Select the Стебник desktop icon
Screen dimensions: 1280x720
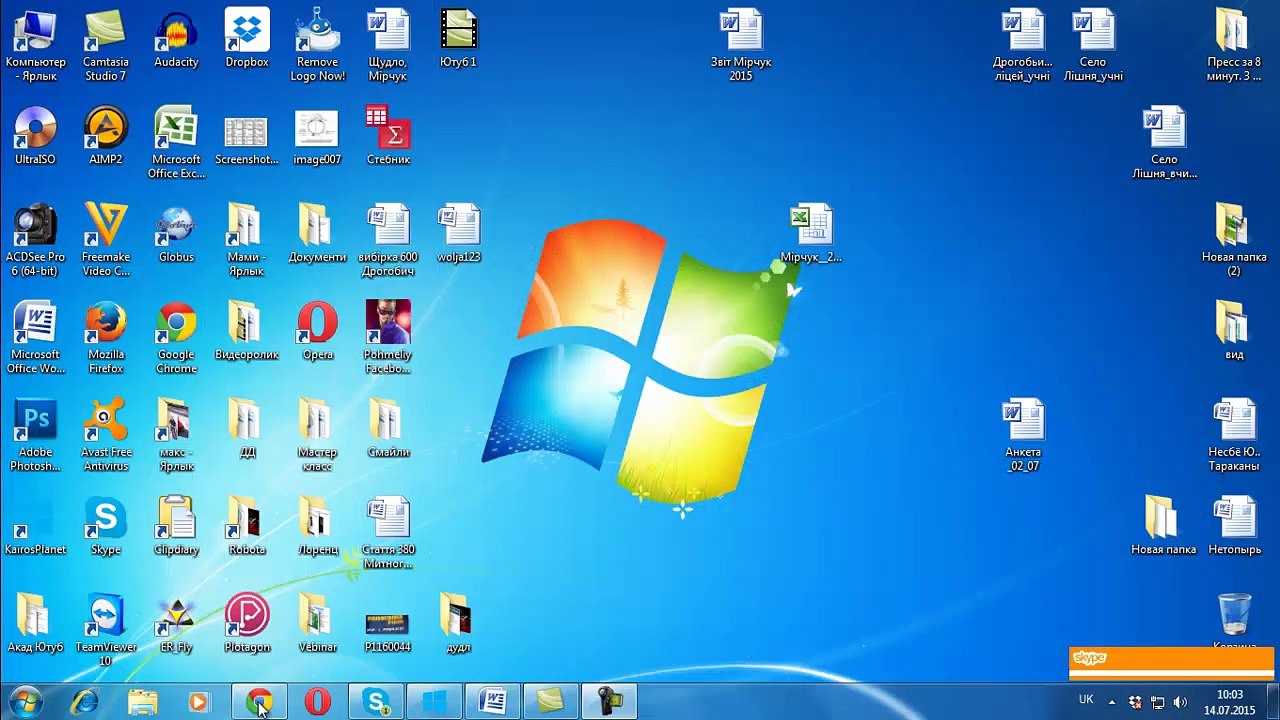388,137
